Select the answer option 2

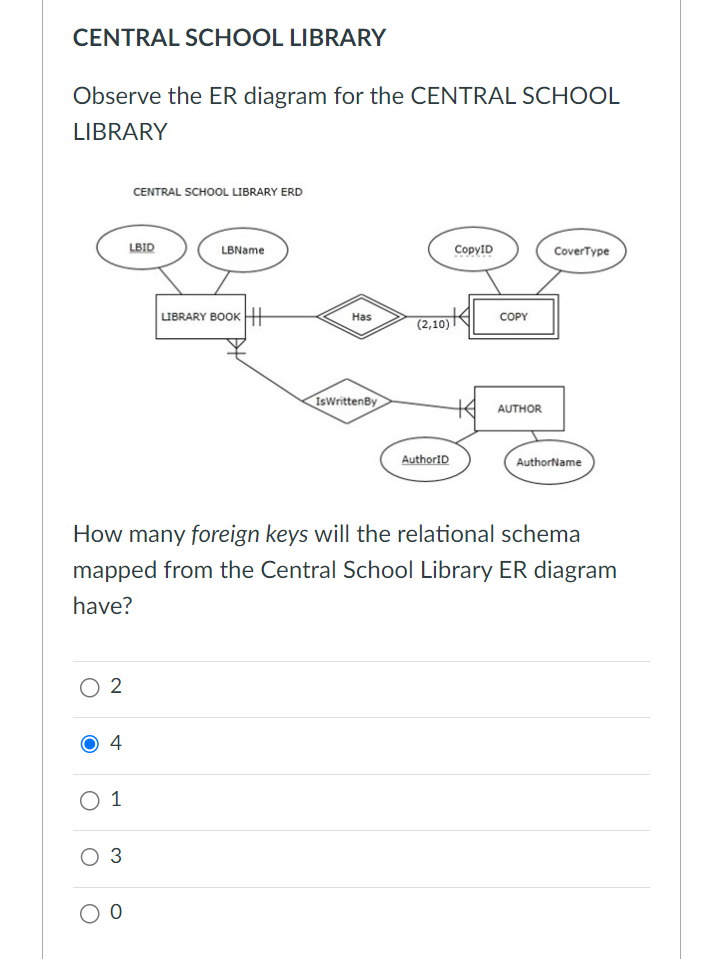(x=90, y=686)
